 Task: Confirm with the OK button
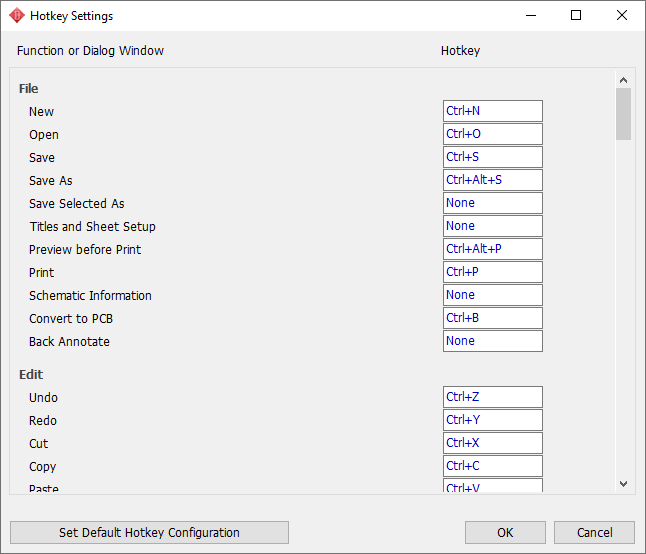(x=505, y=533)
